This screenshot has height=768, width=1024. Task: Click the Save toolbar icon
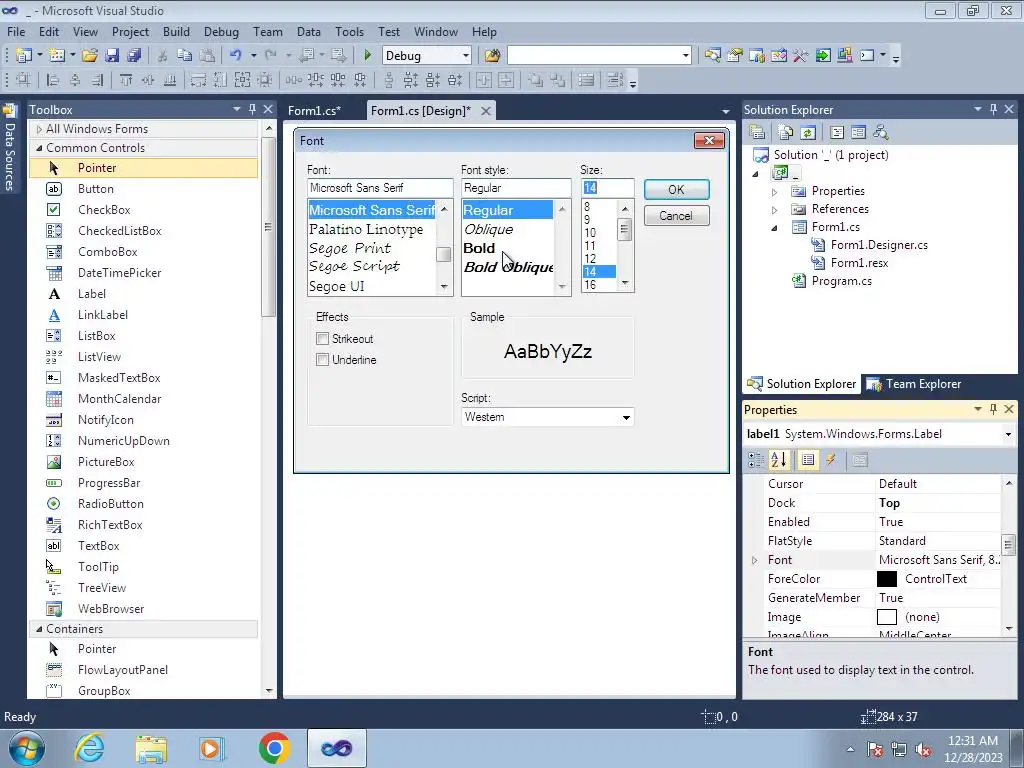(112, 56)
